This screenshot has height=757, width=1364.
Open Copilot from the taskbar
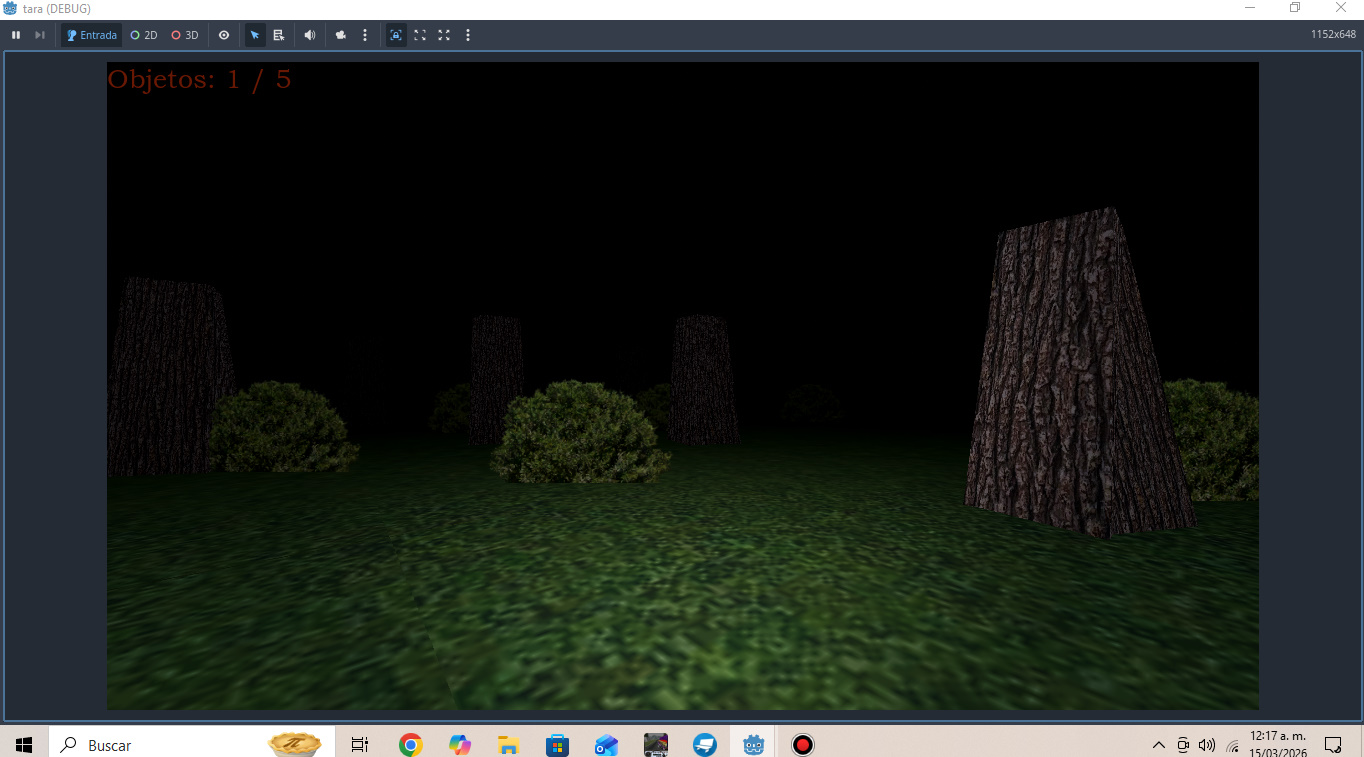[x=460, y=745]
